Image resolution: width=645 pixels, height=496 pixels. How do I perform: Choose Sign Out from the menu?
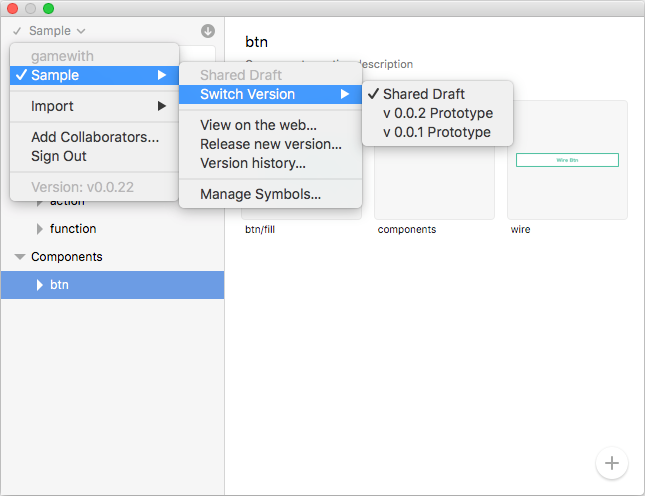point(94,156)
